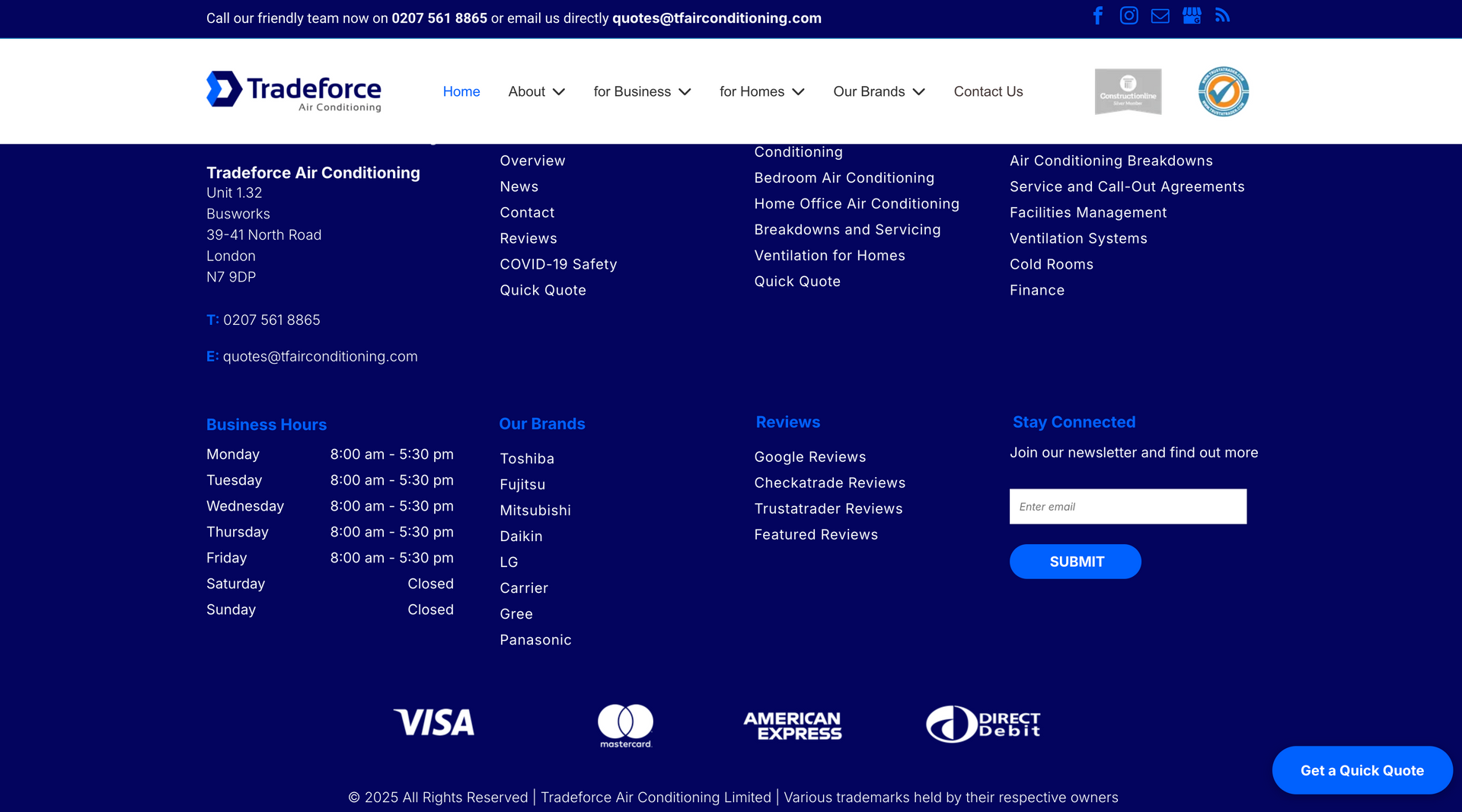
Task: Click the Mastercard payment logo
Action: [625, 725]
